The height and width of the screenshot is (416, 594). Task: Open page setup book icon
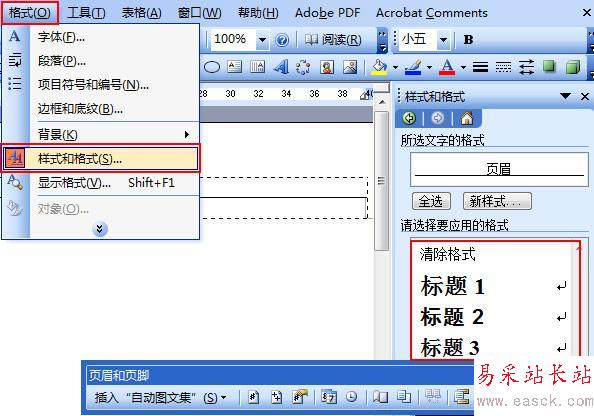pos(380,397)
